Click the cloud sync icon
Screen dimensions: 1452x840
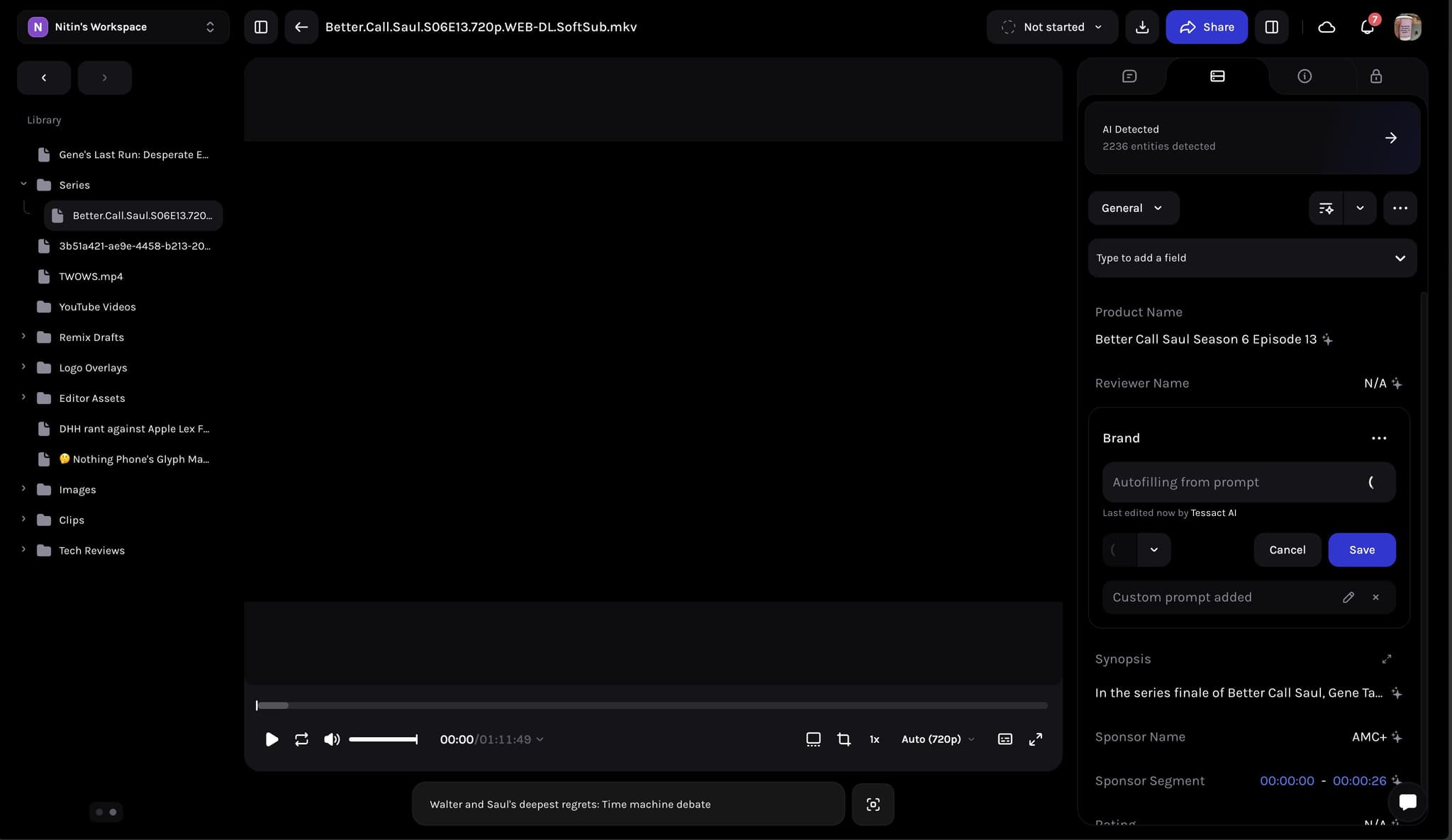pyautogui.click(x=1327, y=27)
